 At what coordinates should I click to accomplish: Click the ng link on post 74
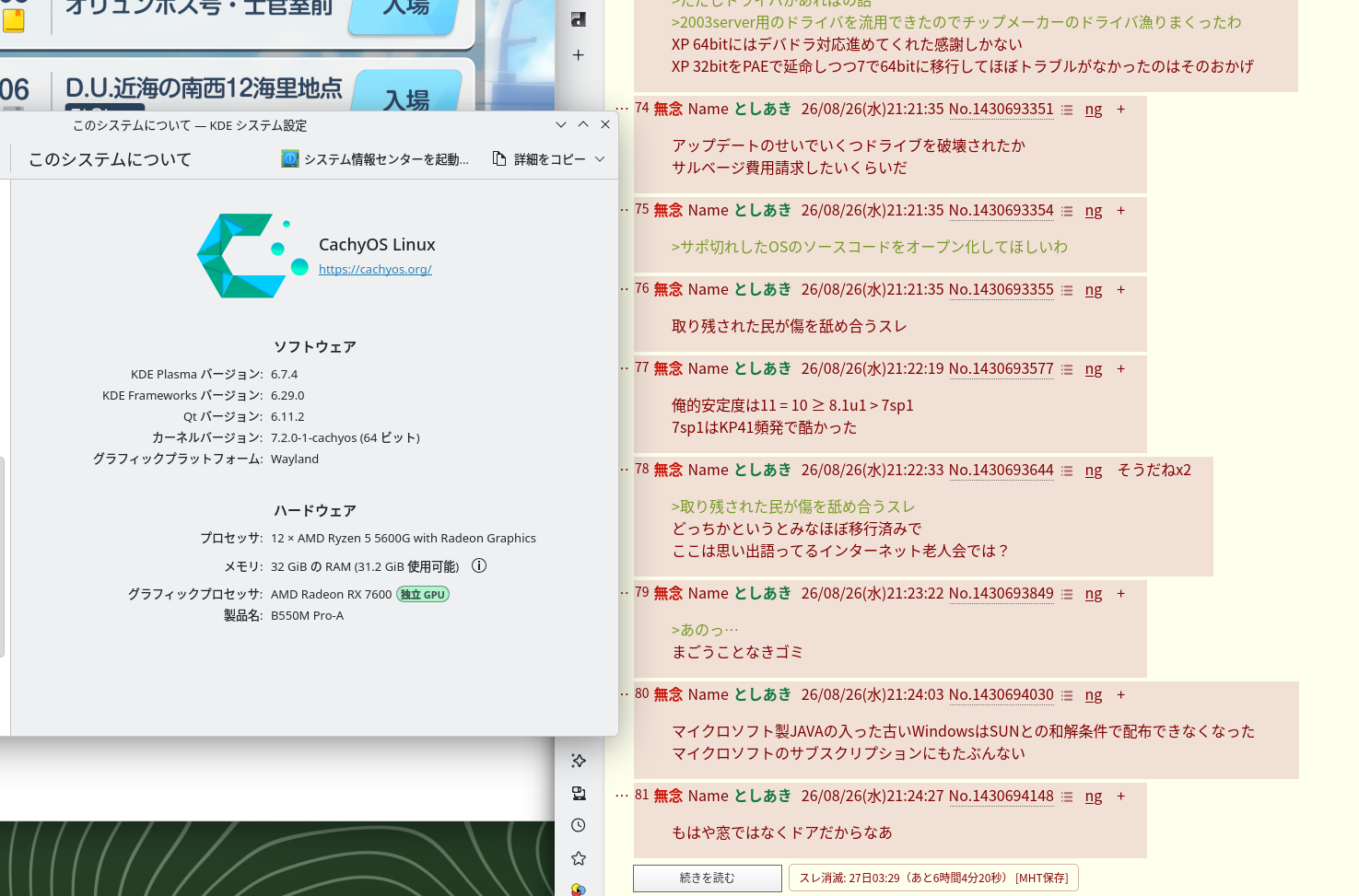[1094, 109]
